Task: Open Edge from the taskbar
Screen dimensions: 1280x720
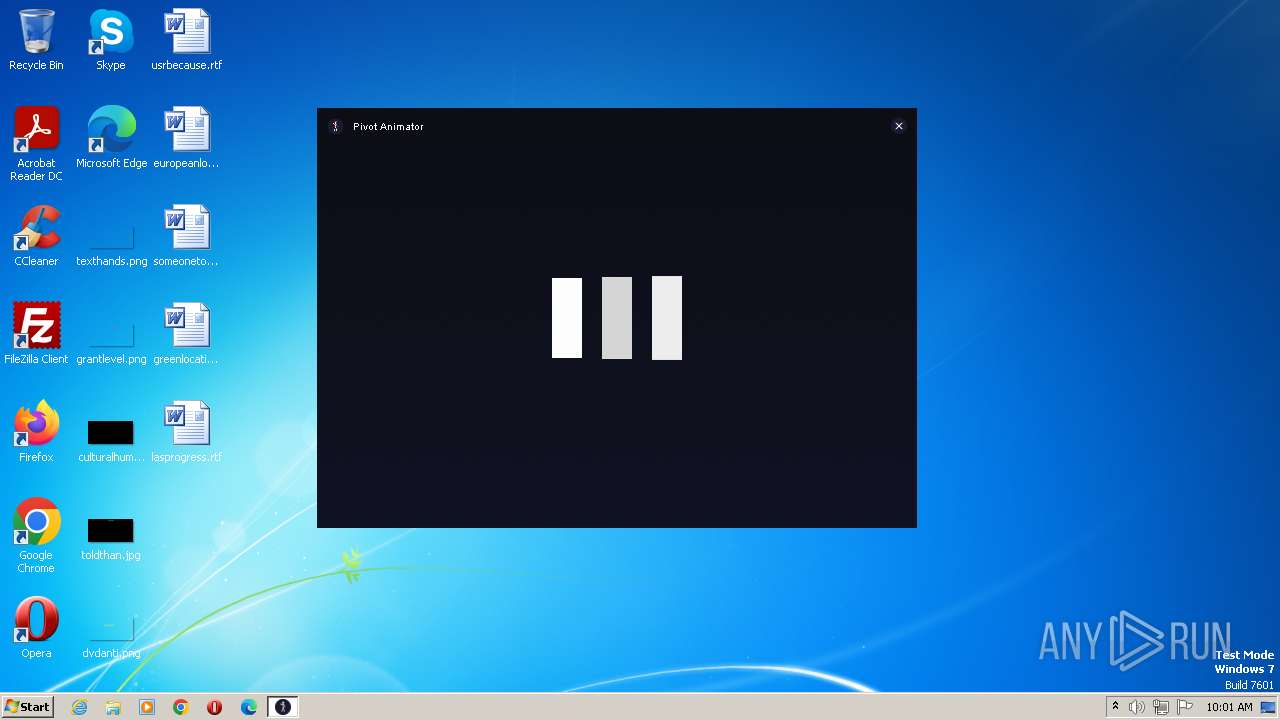Action: [249, 707]
